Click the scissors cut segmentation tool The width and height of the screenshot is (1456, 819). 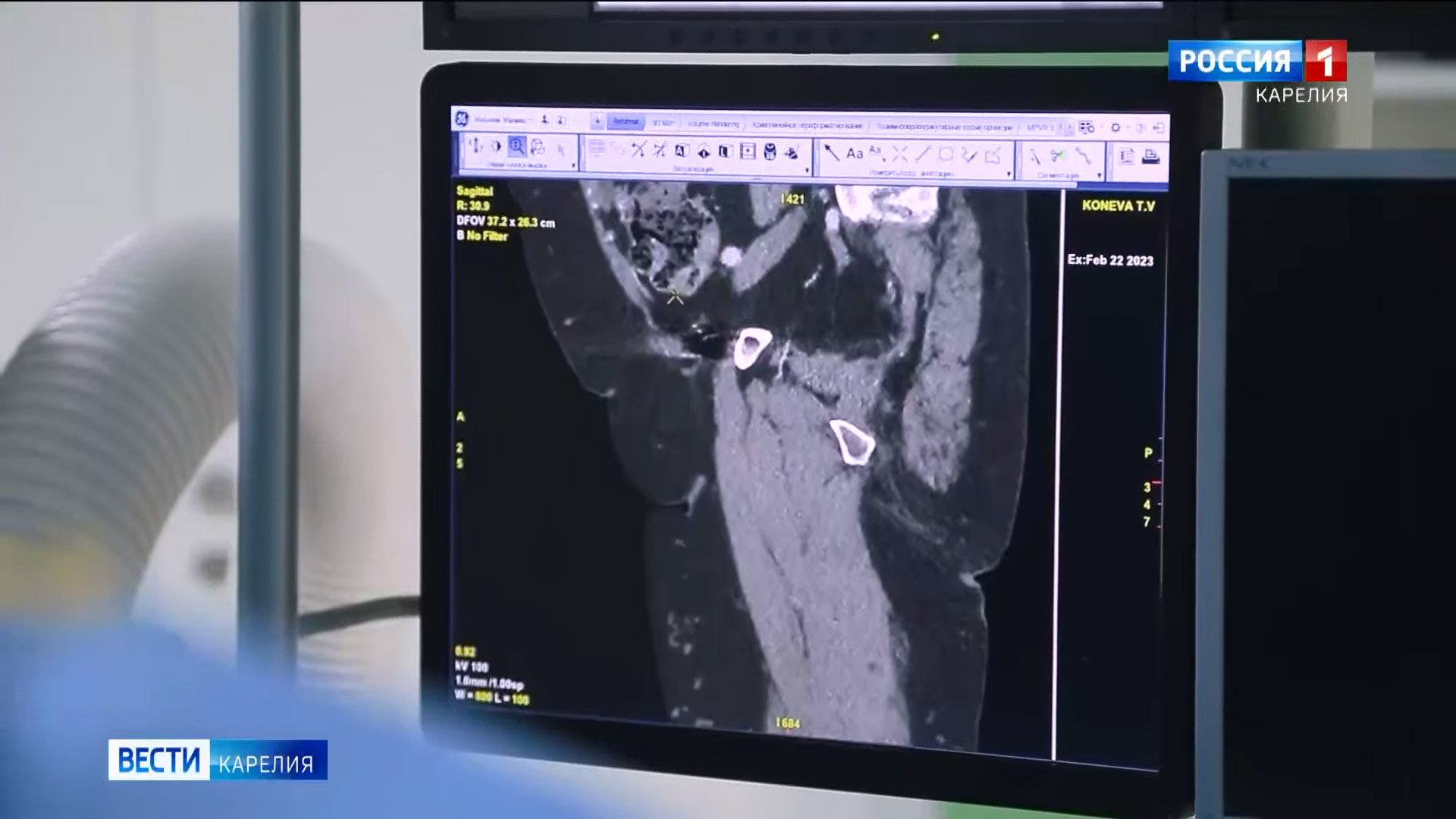pos(1057,156)
